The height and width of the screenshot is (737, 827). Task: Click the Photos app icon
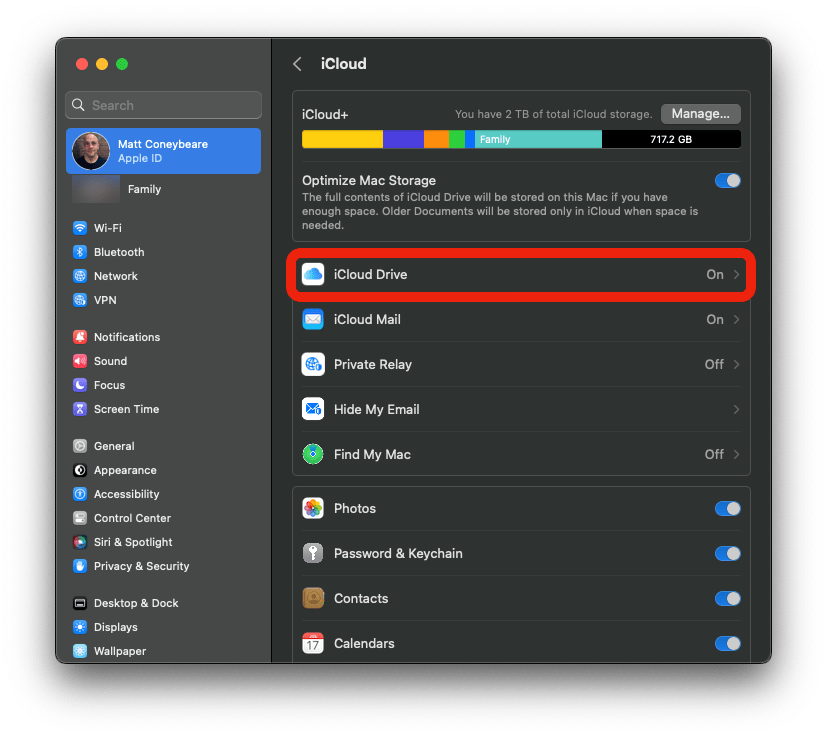click(x=313, y=508)
